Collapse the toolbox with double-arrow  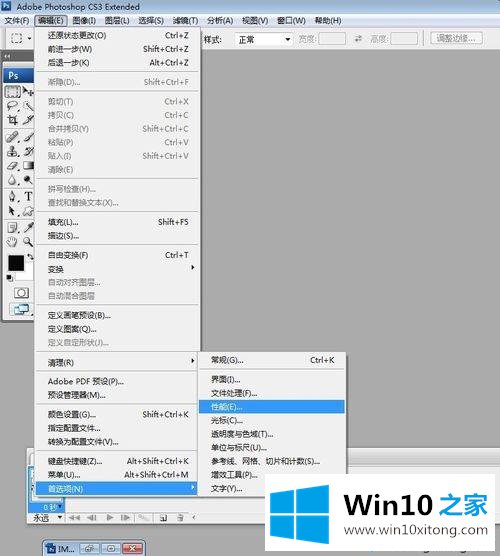click(7, 56)
